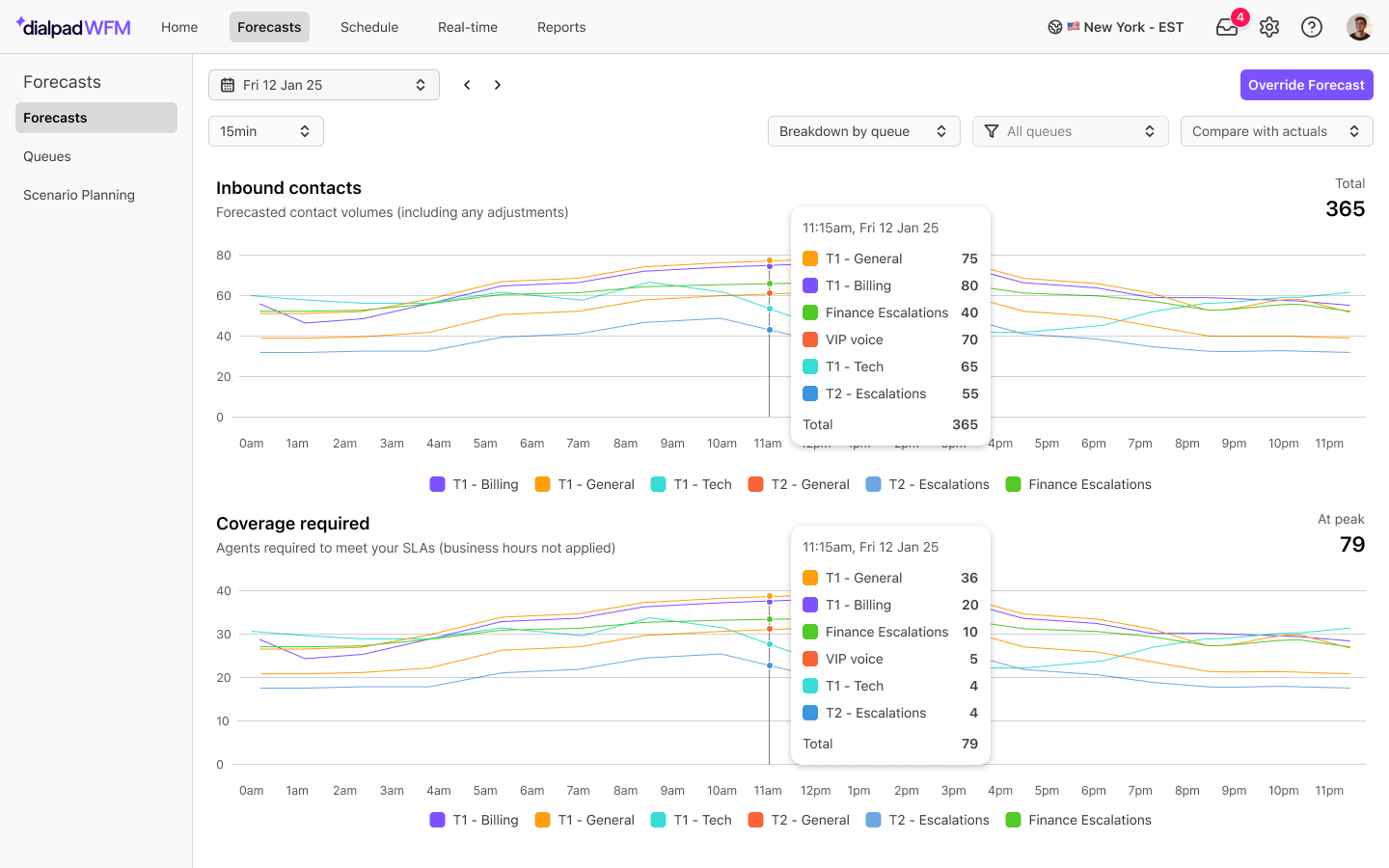Open the Compare with actuals dropdown
The width and height of the screenshot is (1389, 868).
(1277, 131)
